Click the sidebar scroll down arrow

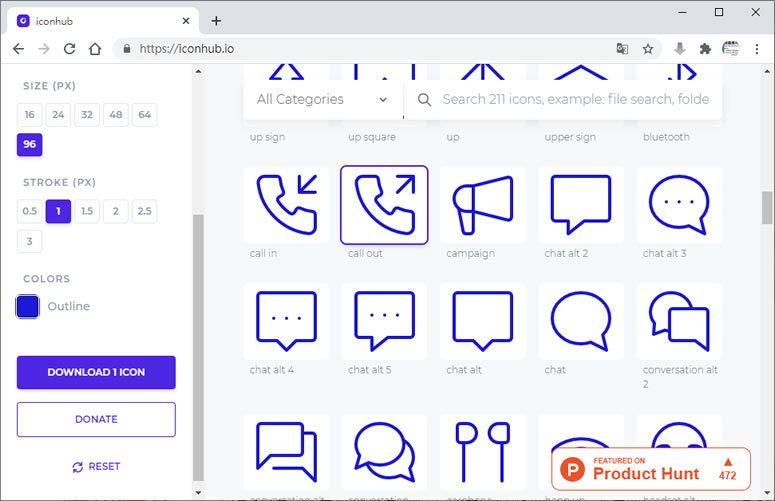click(x=198, y=493)
